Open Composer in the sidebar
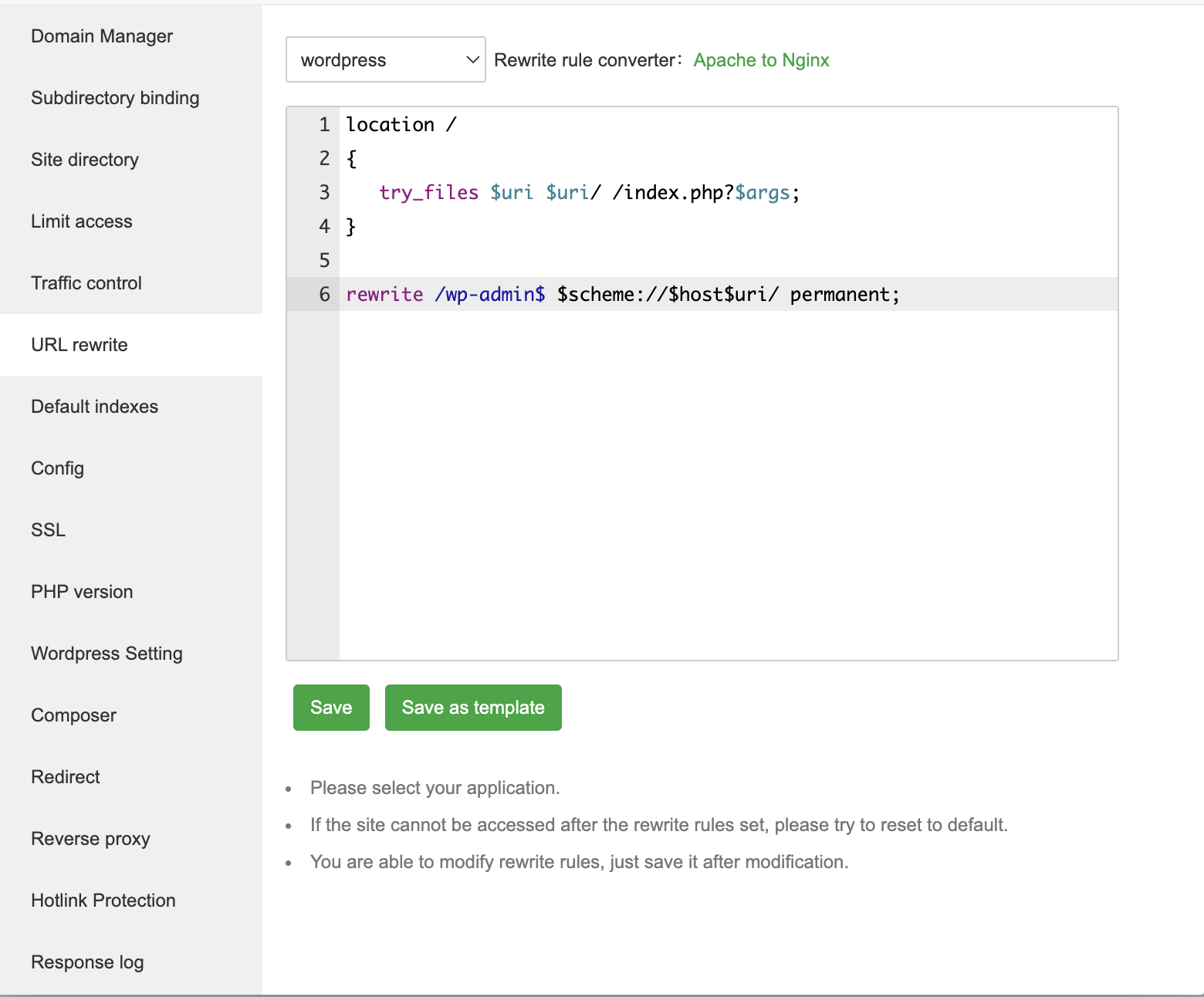1204x997 pixels. point(73,715)
